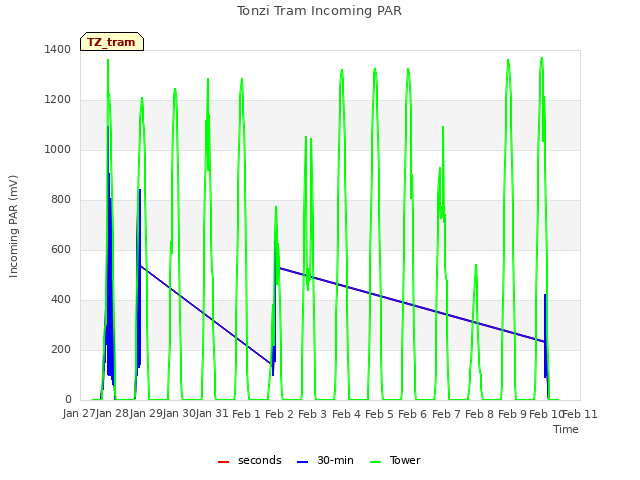This screenshot has height=480, width=640.
Task: Click the TZ_tram annotation label
Action: tap(112, 42)
